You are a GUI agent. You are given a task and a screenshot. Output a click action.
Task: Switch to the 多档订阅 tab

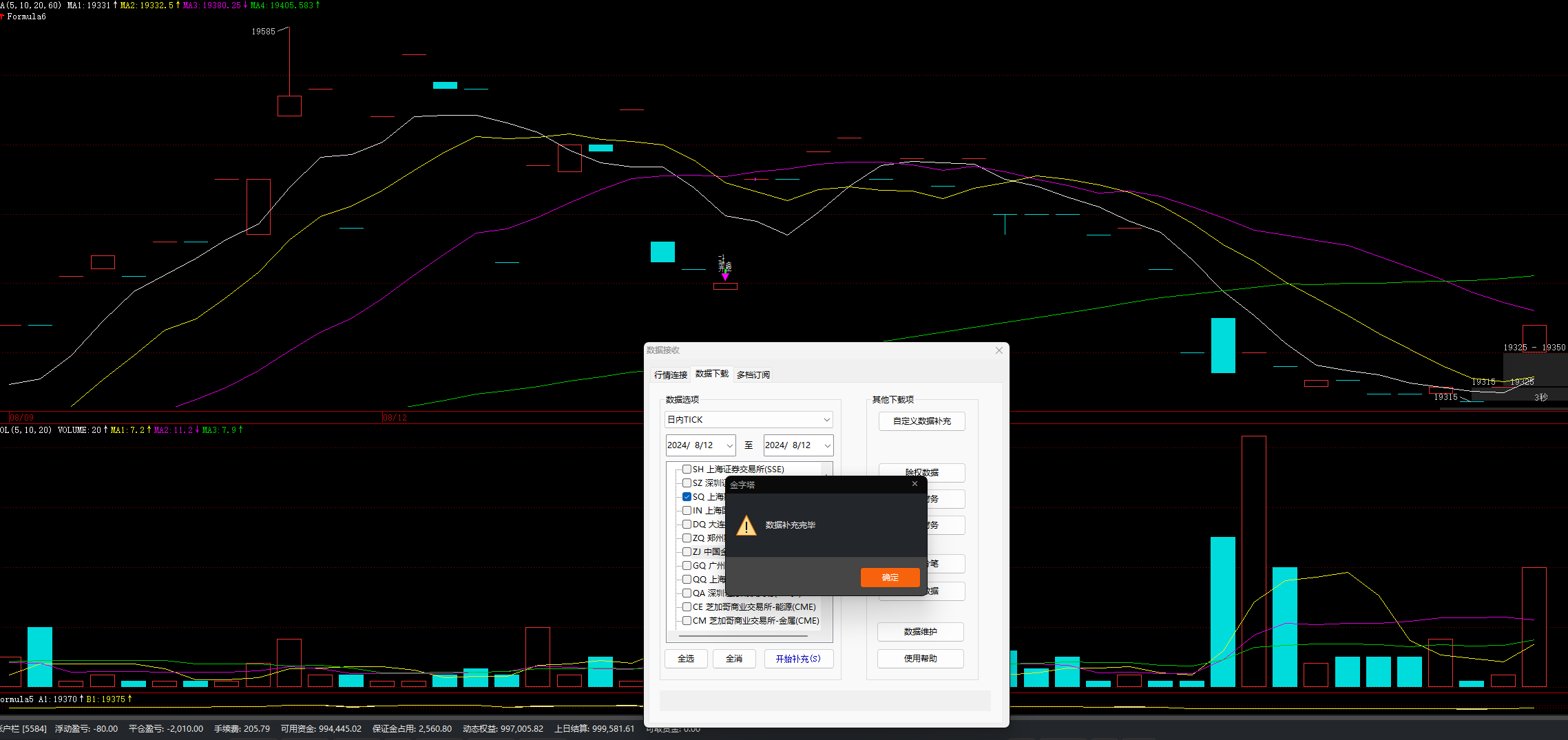point(753,375)
